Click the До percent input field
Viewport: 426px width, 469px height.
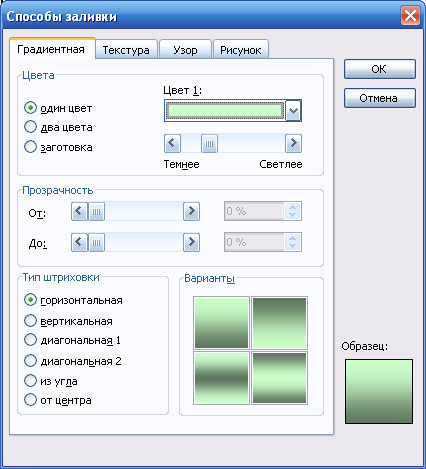click(x=255, y=242)
